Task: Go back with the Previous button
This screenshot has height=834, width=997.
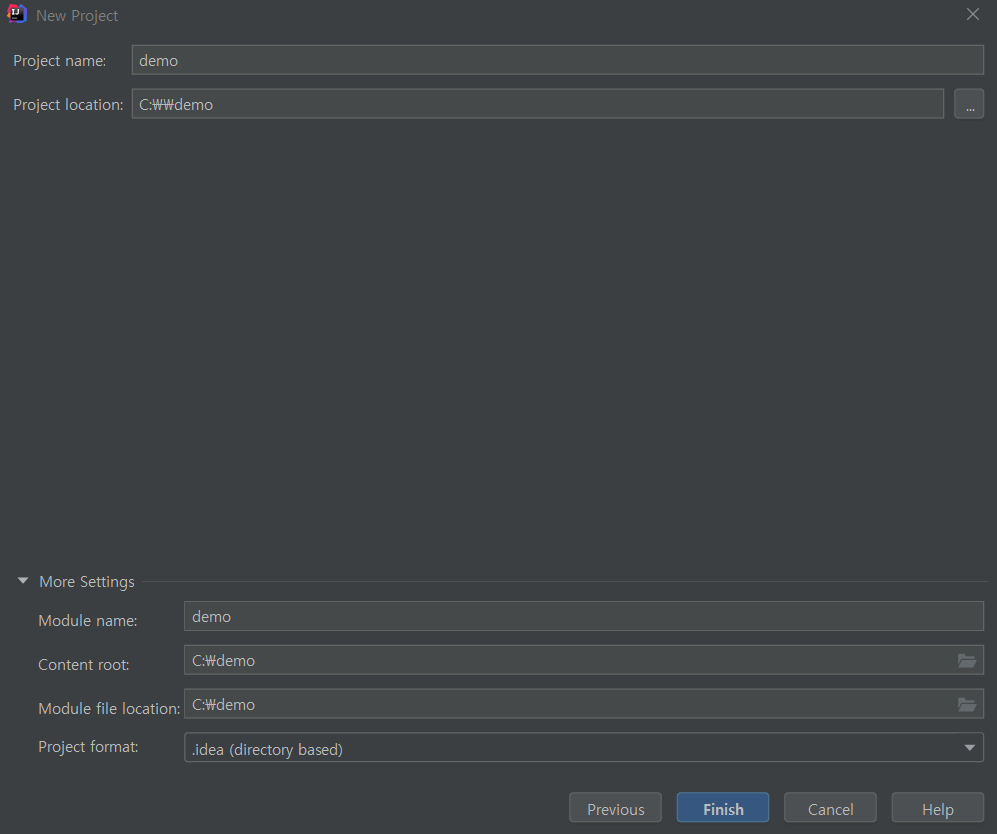Action: (x=615, y=808)
